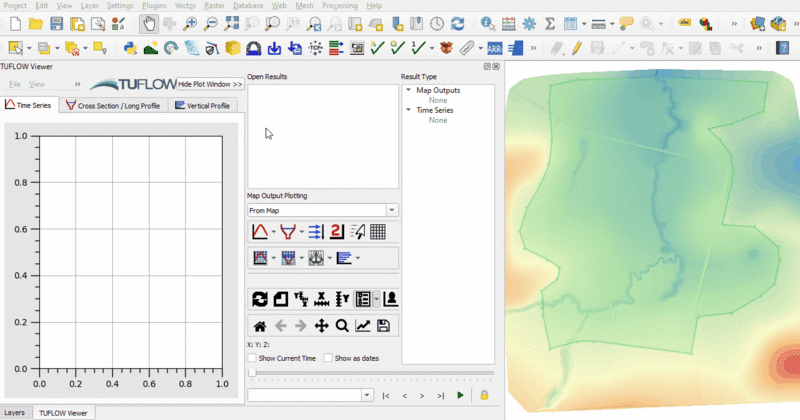Click the time series plotting tool icon
The height and width of the screenshot is (420, 800).
(x=259, y=232)
